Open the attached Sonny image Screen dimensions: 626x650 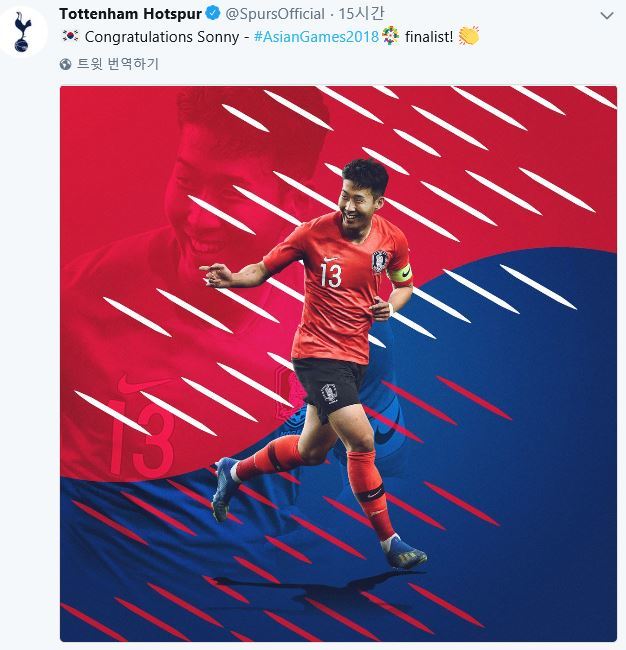pyautogui.click(x=338, y=364)
